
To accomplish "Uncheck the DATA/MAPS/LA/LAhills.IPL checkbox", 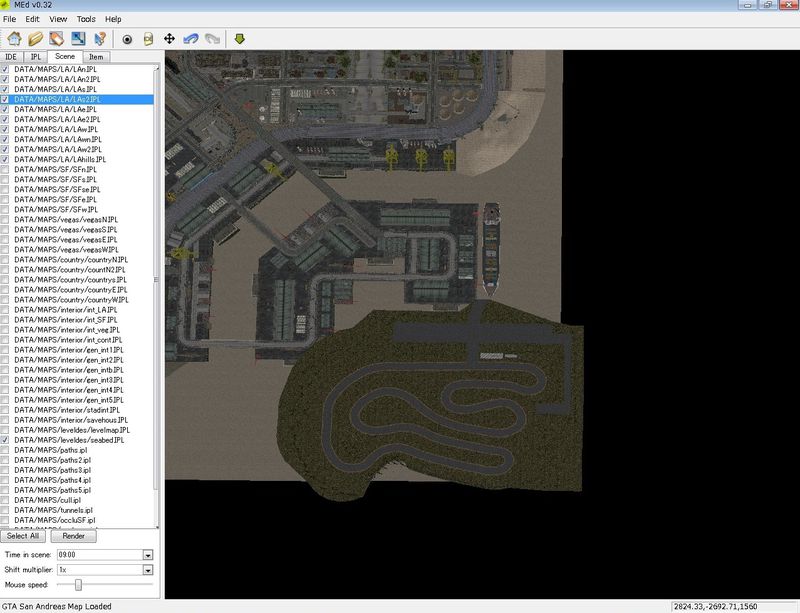I will (5, 159).
